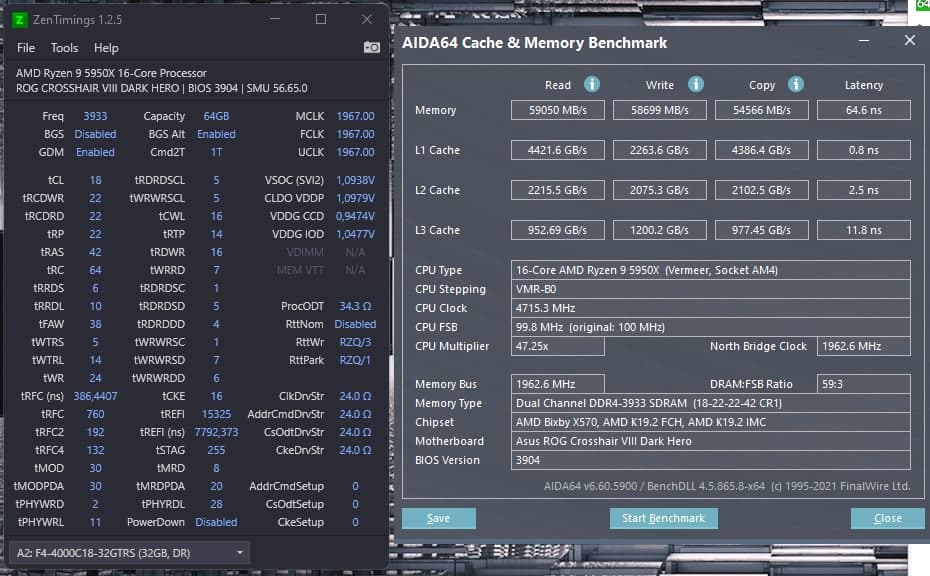Click the Copy info icon in AIDA64
The image size is (930, 576).
pos(795,84)
